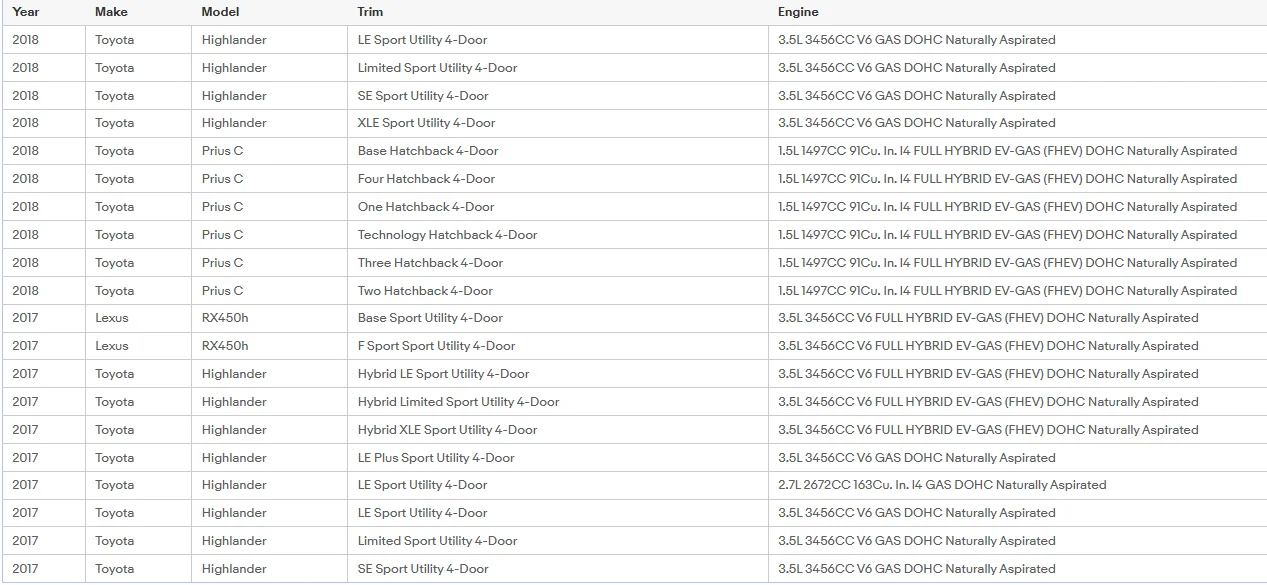
Task: Select 'Lexus' in the F Sport row
Action: tap(112, 346)
